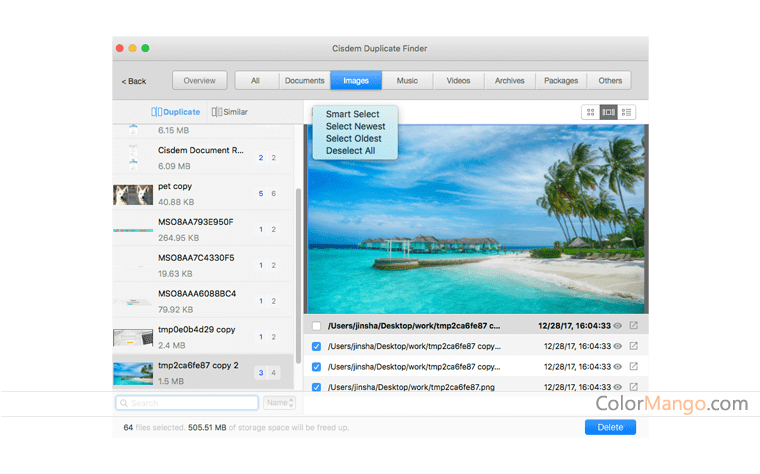Choose Smart Select from the menu

click(x=352, y=114)
